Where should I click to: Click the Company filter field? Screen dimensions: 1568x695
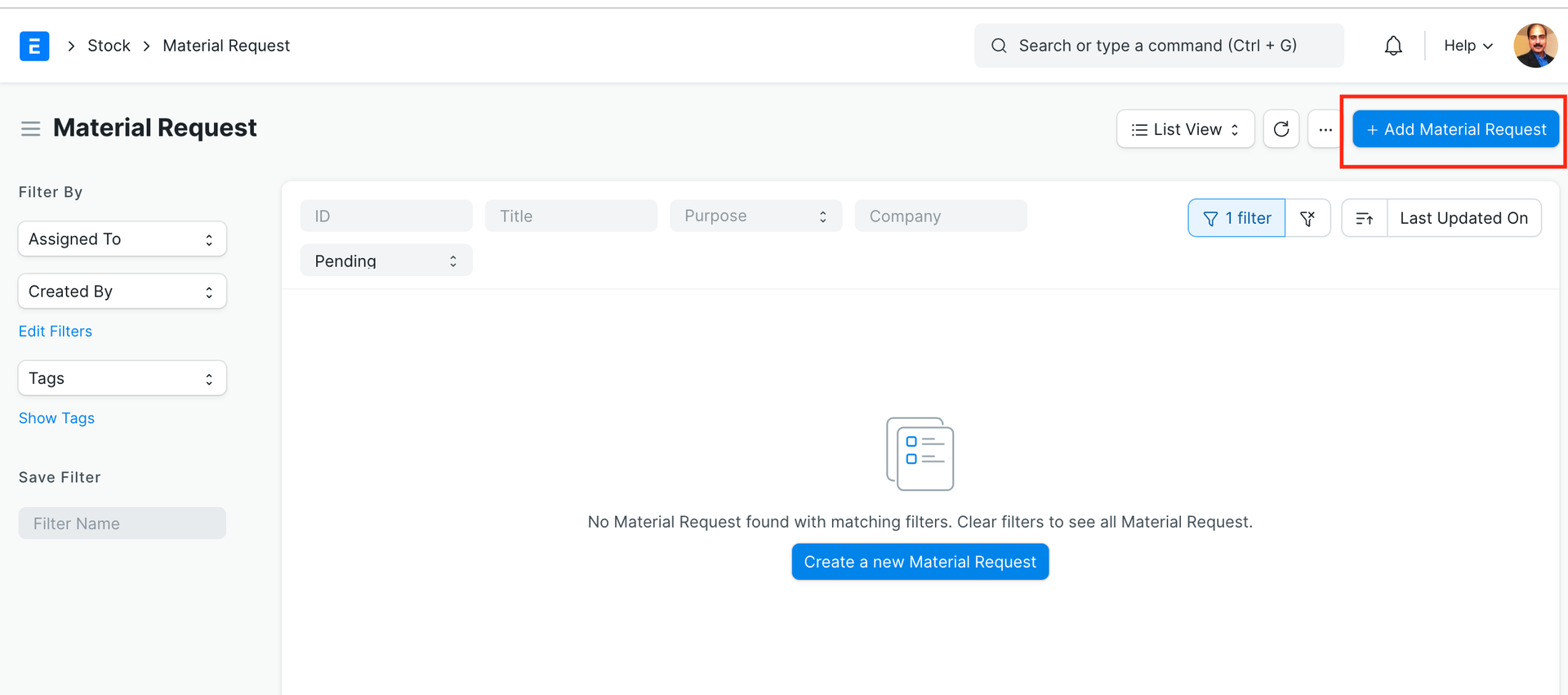[x=941, y=216]
